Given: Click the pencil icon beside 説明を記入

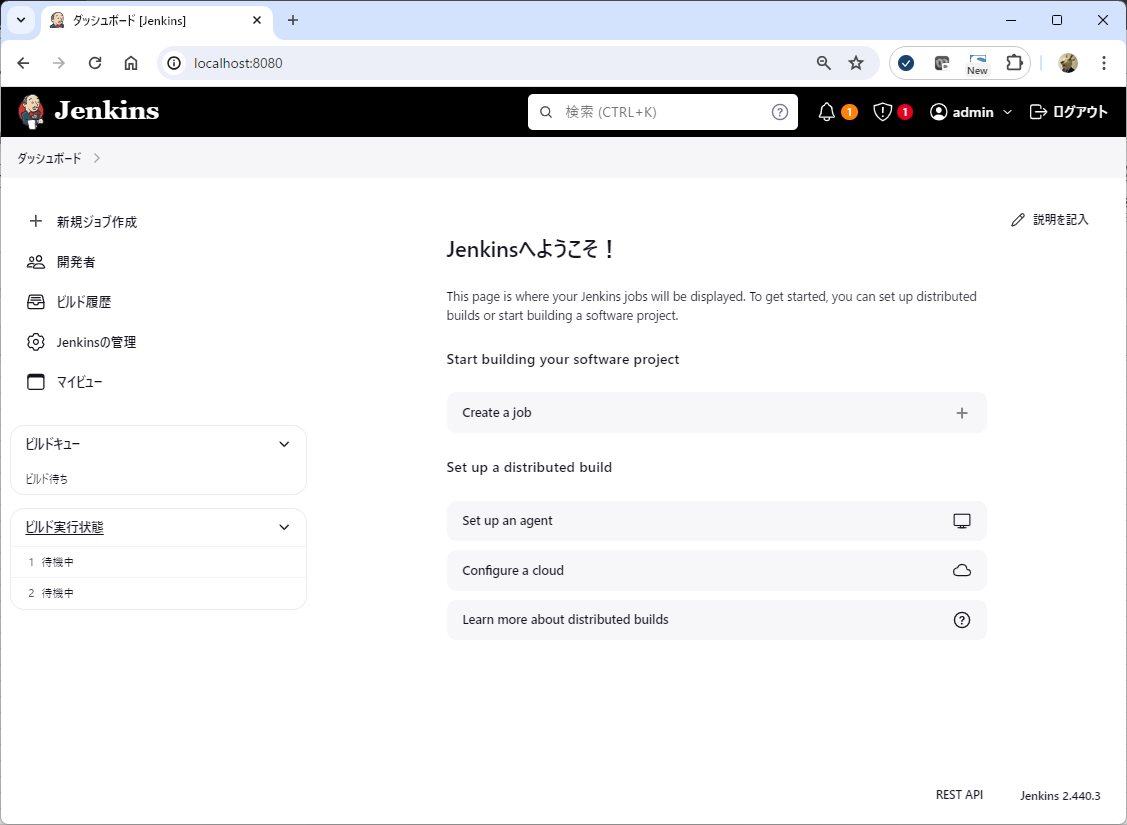Looking at the screenshot, I should [x=1017, y=220].
